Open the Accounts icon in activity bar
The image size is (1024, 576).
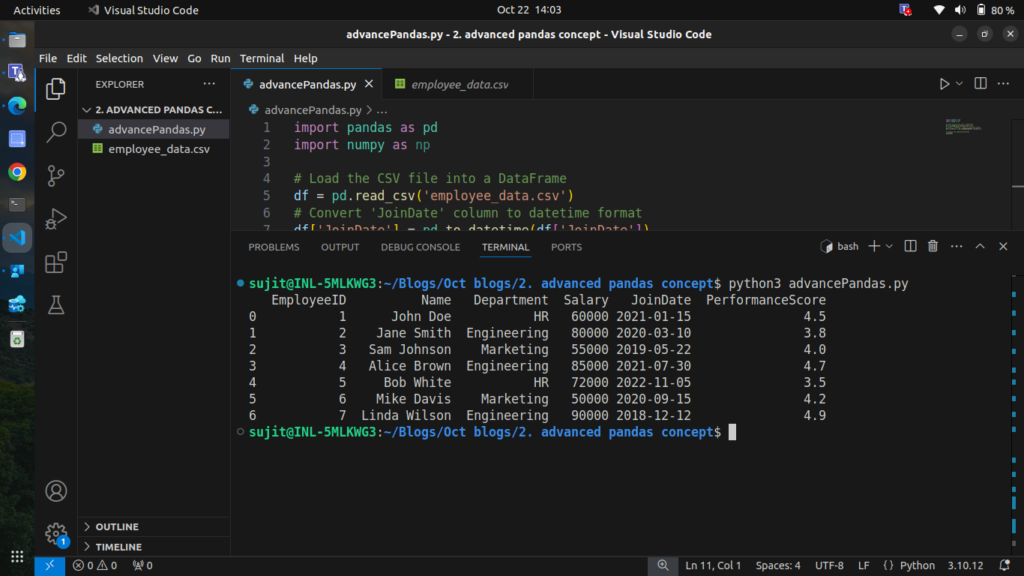click(57, 491)
